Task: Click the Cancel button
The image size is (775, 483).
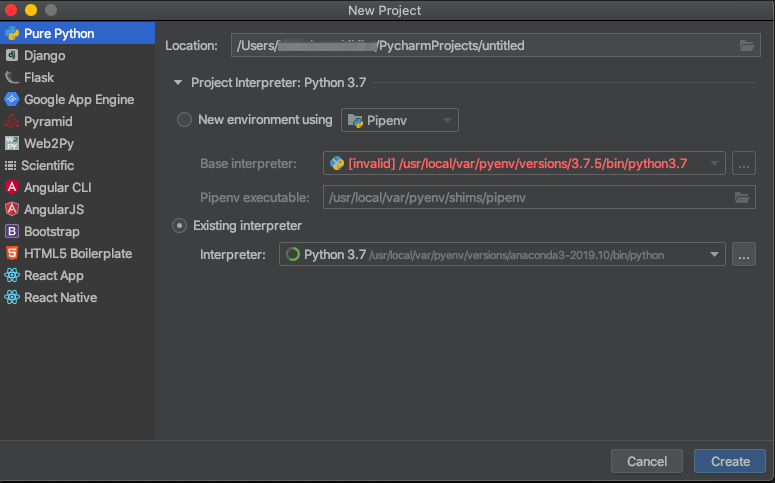Action: click(646, 462)
